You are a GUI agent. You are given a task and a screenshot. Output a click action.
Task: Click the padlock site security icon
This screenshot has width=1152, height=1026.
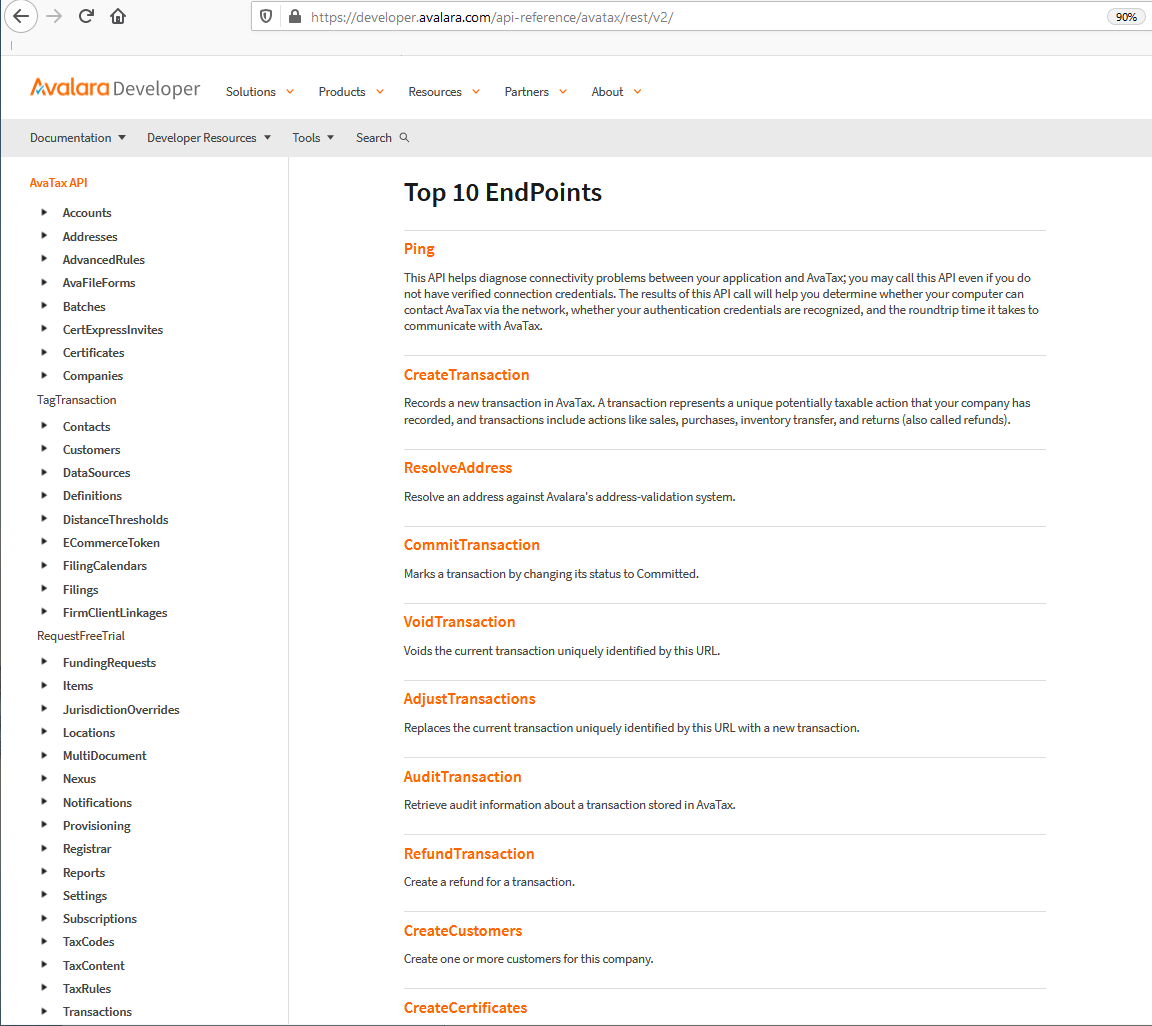[294, 17]
